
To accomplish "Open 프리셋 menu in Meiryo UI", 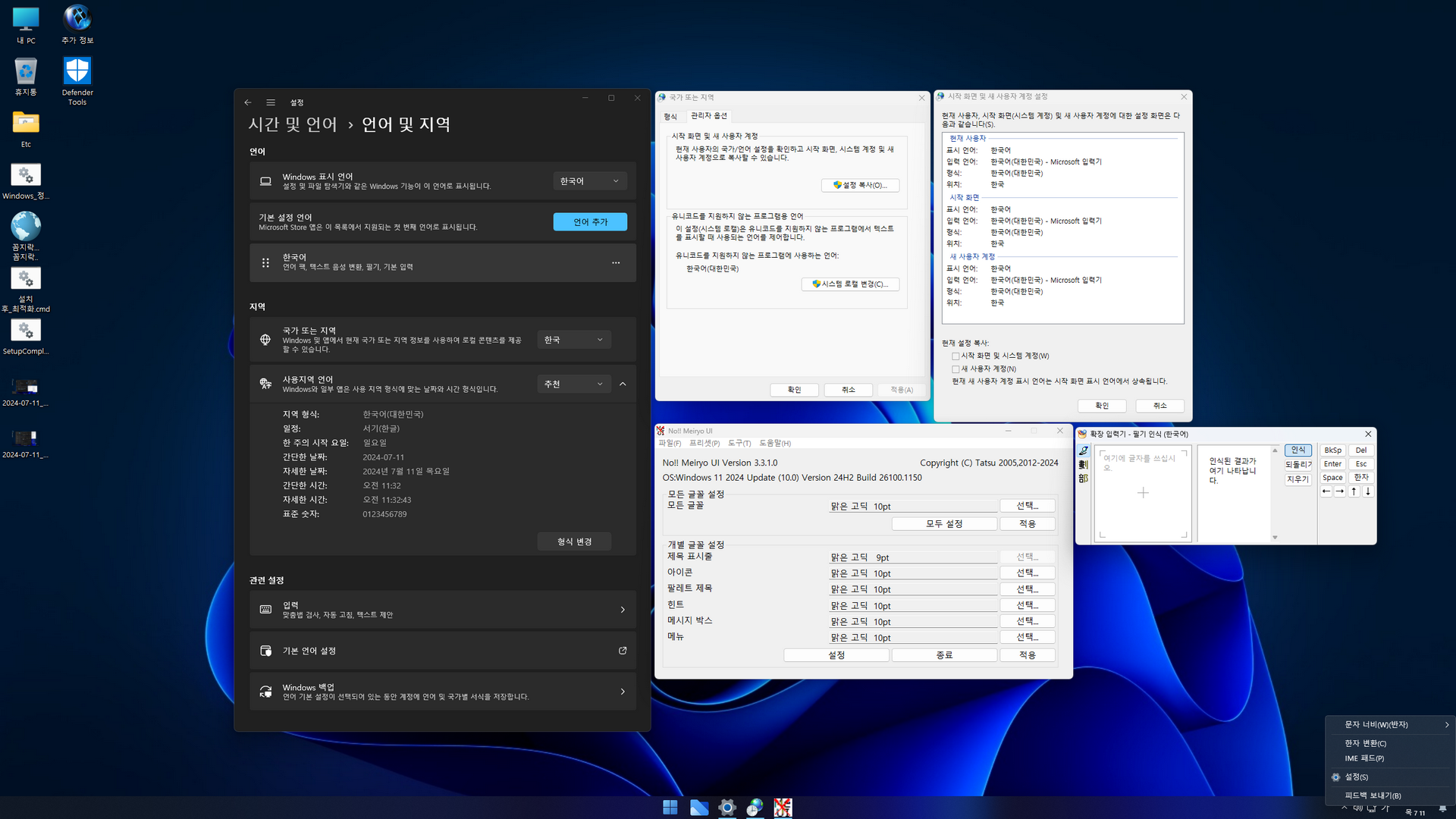I will (704, 443).
